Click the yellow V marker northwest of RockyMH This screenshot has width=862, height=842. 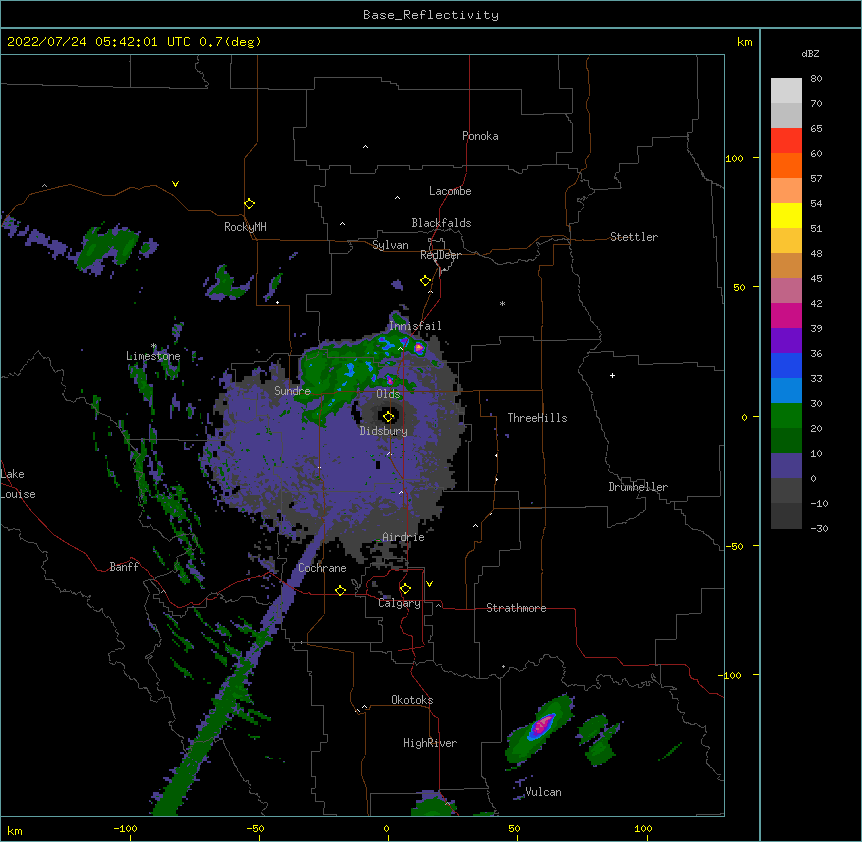pyautogui.click(x=175, y=184)
